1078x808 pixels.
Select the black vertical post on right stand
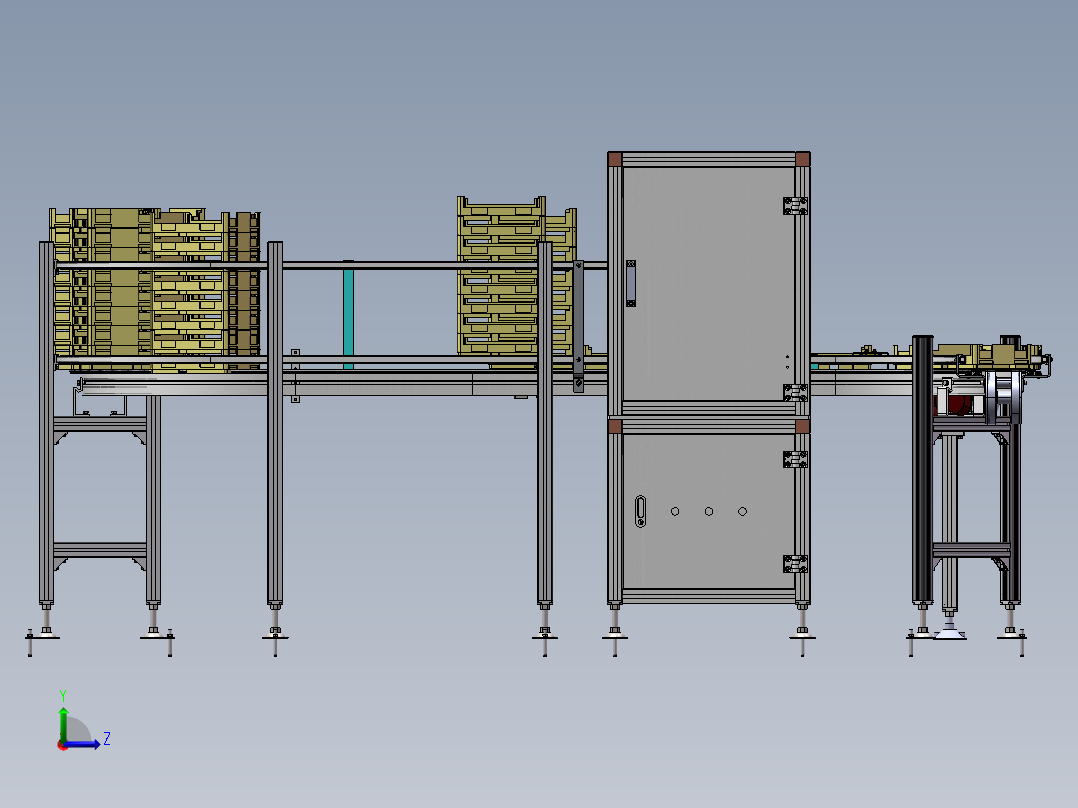pos(922,469)
